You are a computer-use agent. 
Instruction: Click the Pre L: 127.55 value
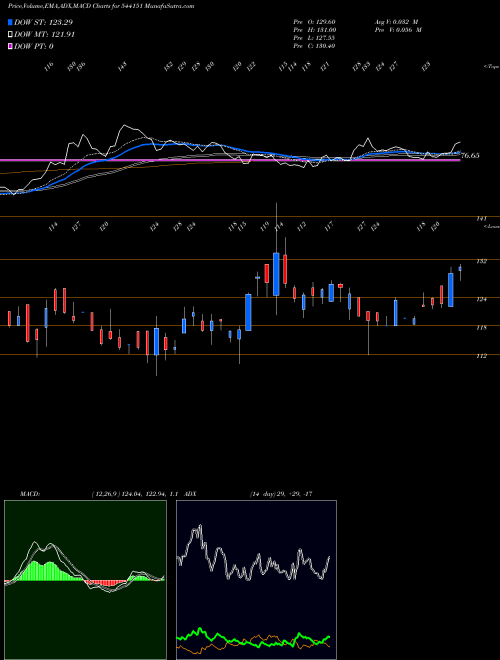pyautogui.click(x=314, y=38)
